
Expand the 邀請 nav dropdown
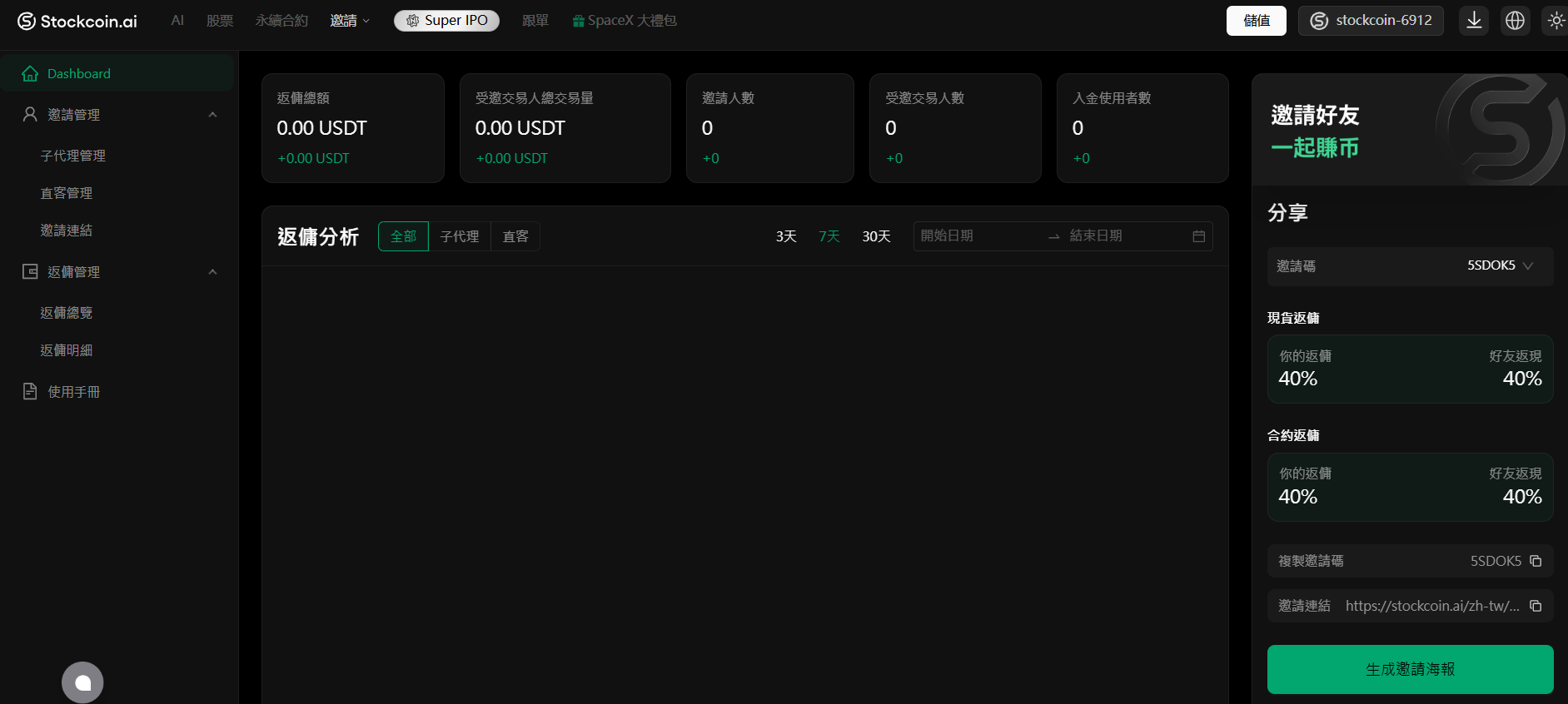click(350, 21)
